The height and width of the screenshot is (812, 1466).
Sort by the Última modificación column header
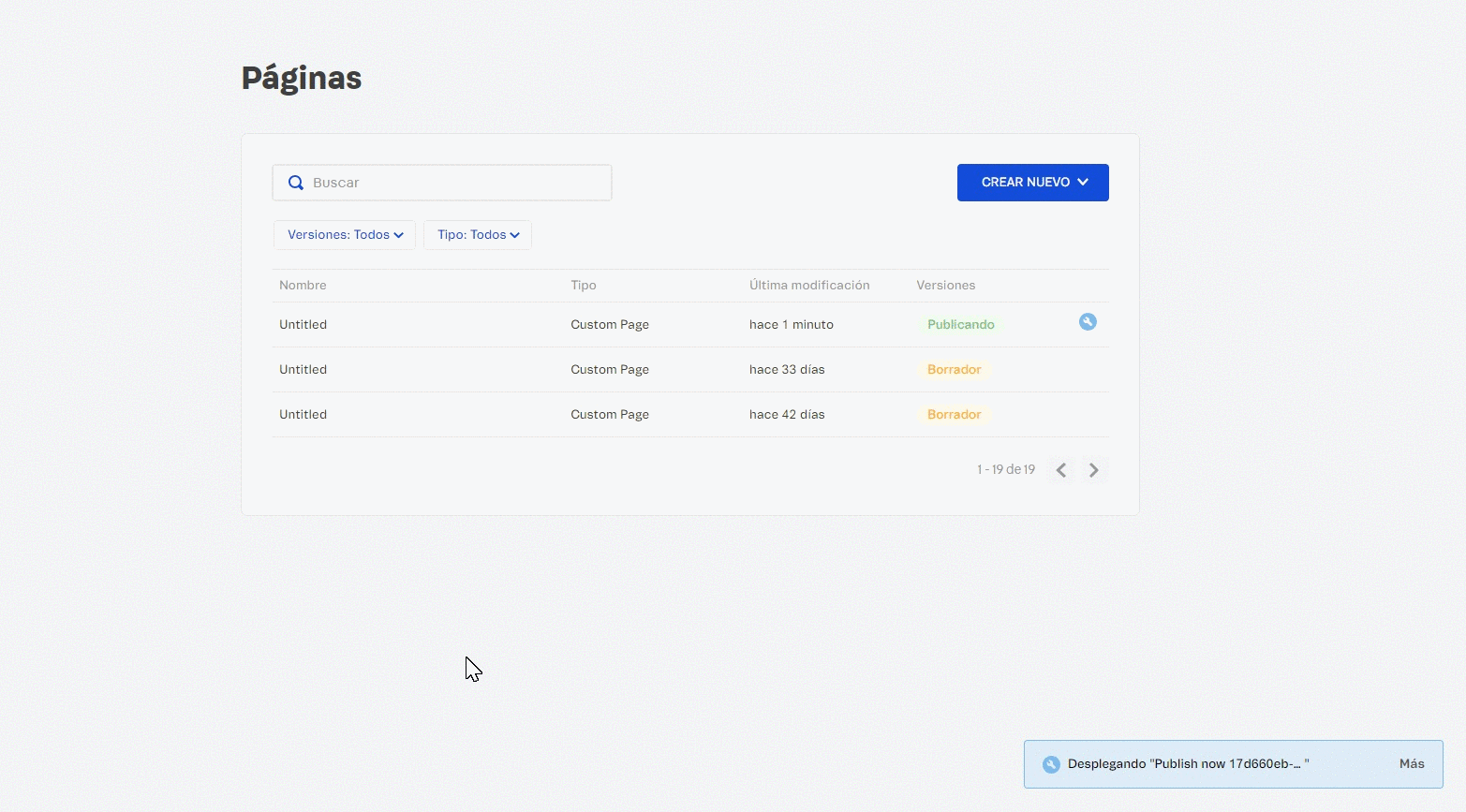click(809, 286)
